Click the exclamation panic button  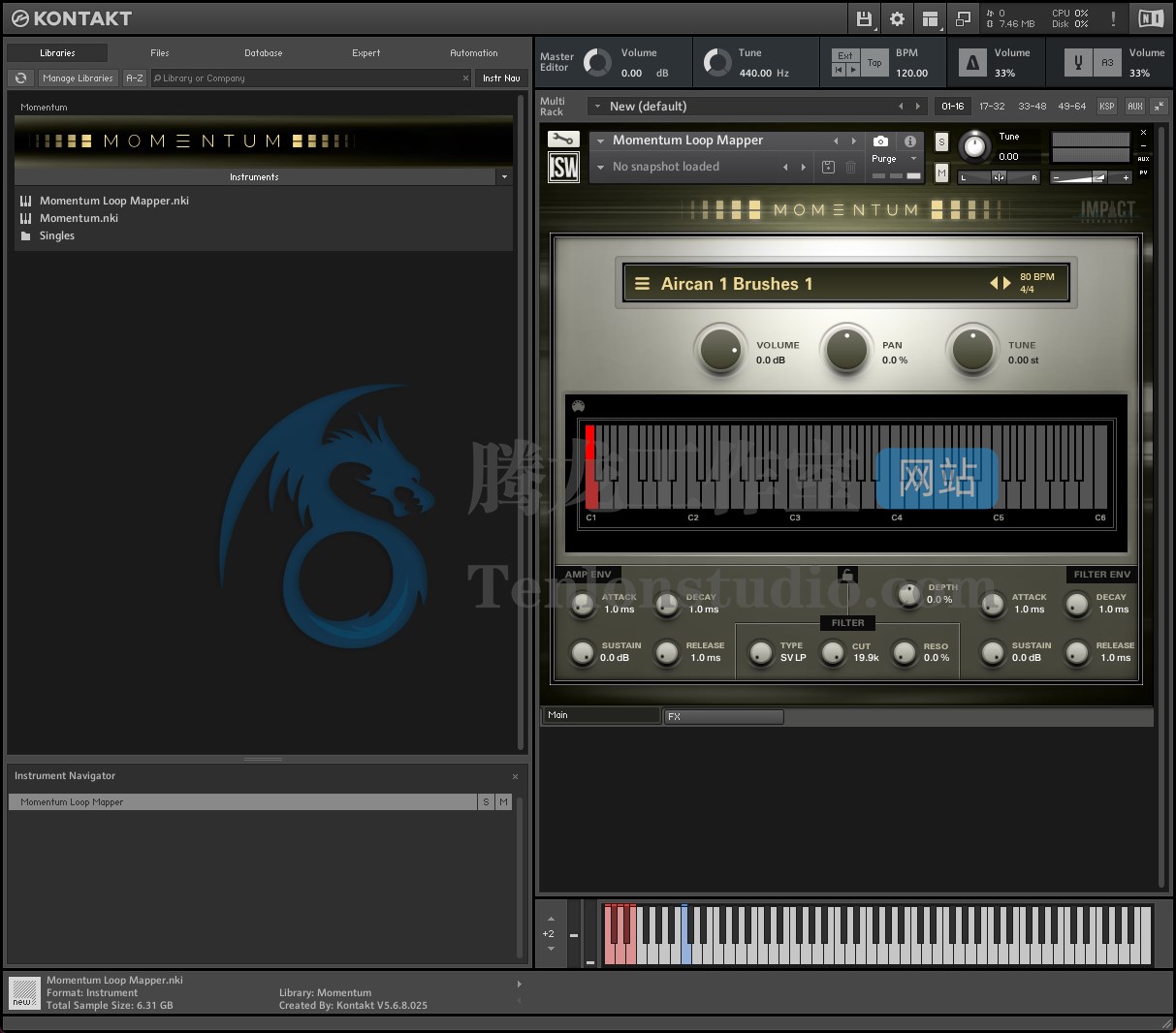click(1113, 18)
